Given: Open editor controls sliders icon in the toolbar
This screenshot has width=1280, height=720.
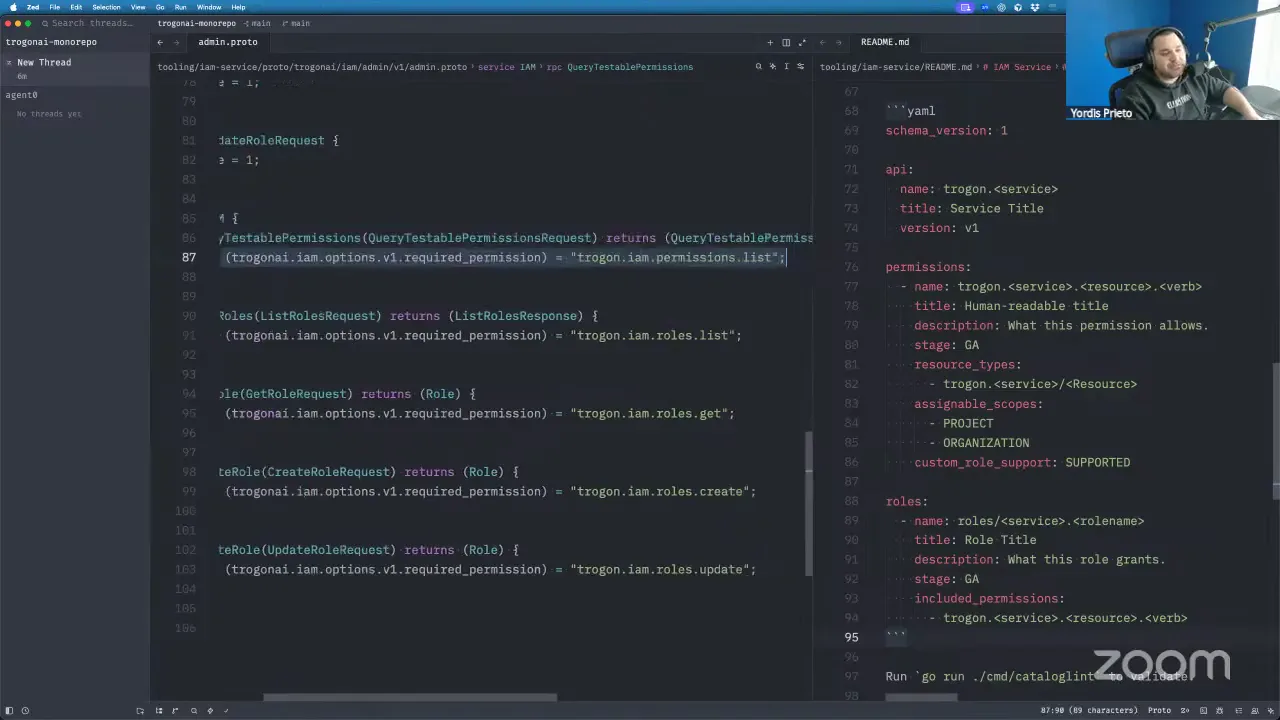Looking at the screenshot, I should pyautogui.click(x=800, y=67).
